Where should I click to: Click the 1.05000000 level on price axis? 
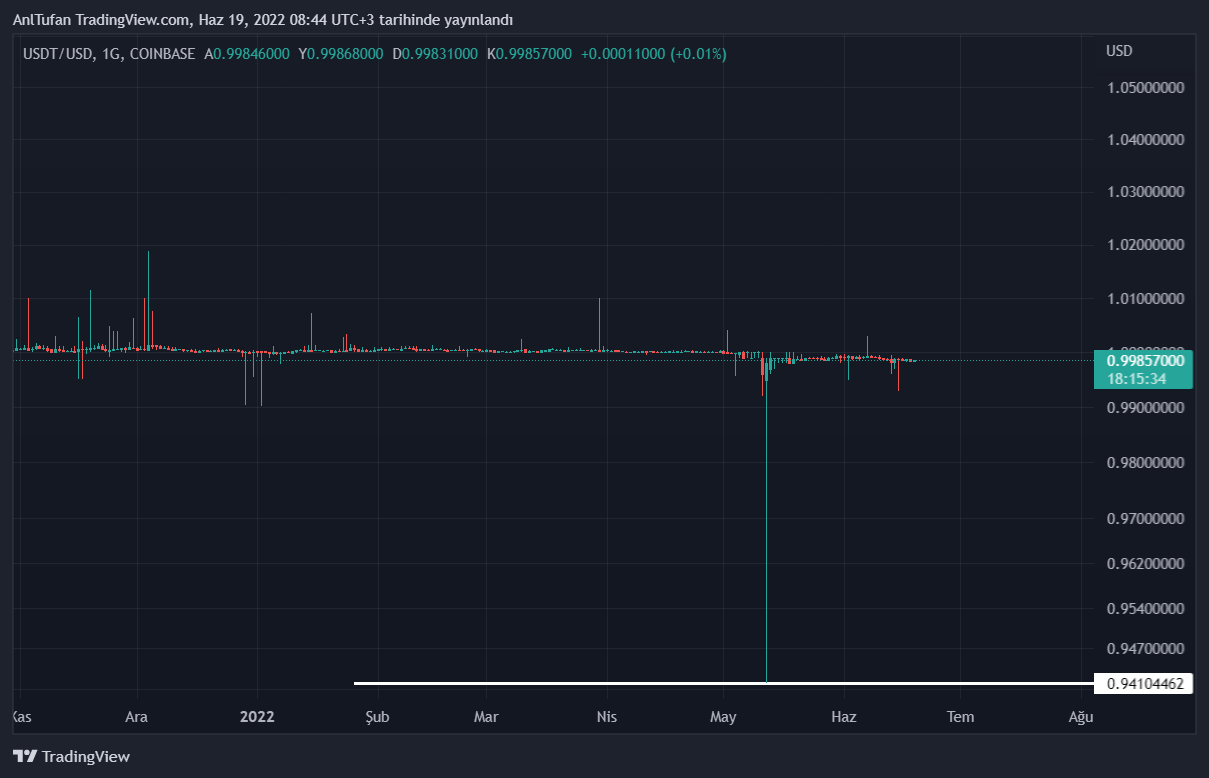coord(1145,88)
